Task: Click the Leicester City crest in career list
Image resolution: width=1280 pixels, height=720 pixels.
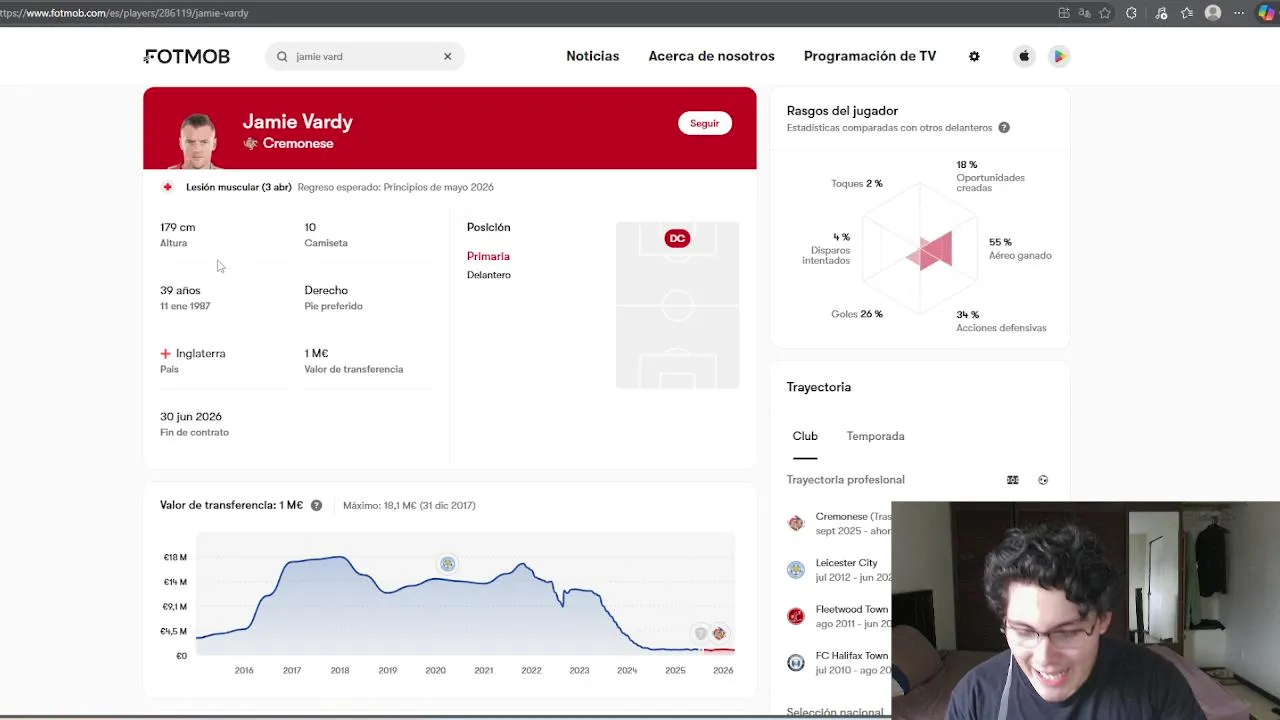Action: coord(796,570)
